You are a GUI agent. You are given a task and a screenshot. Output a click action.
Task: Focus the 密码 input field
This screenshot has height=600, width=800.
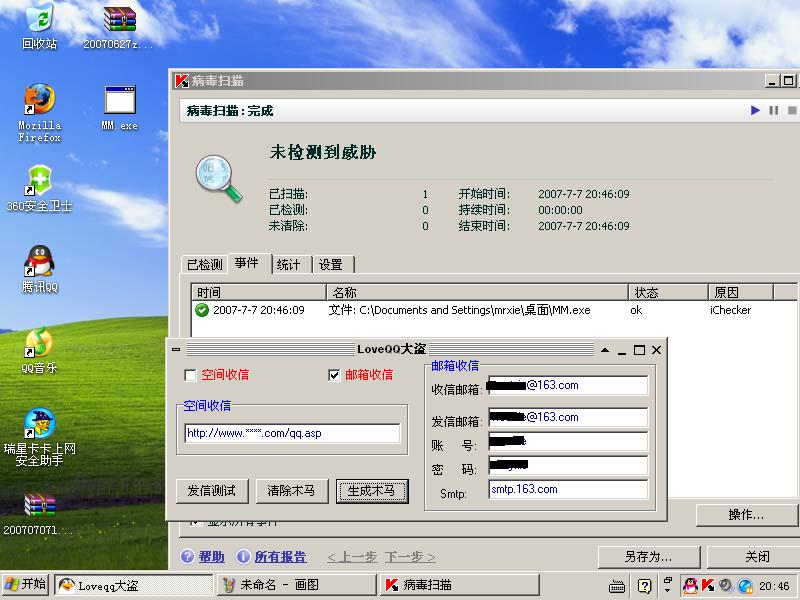pos(568,465)
